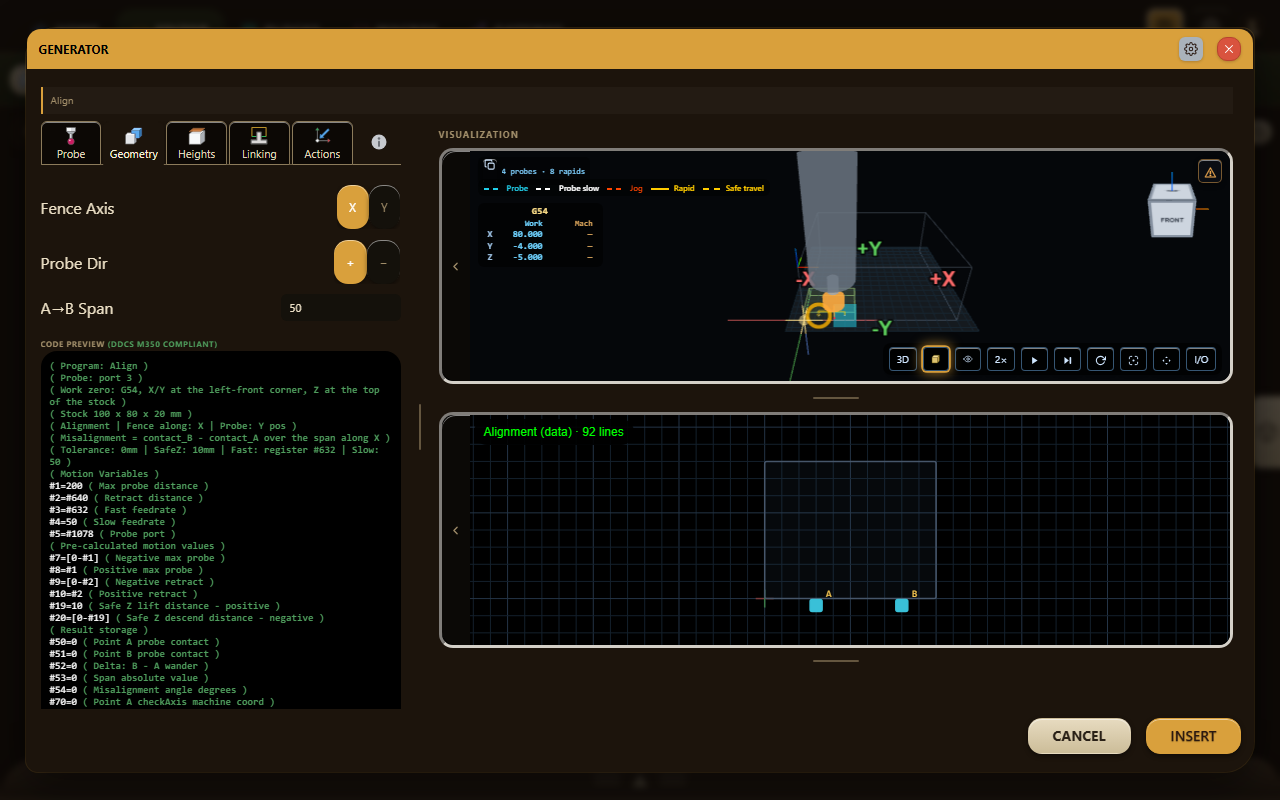Play the toolpath simulation
The width and height of the screenshot is (1280, 800).
[1034, 359]
